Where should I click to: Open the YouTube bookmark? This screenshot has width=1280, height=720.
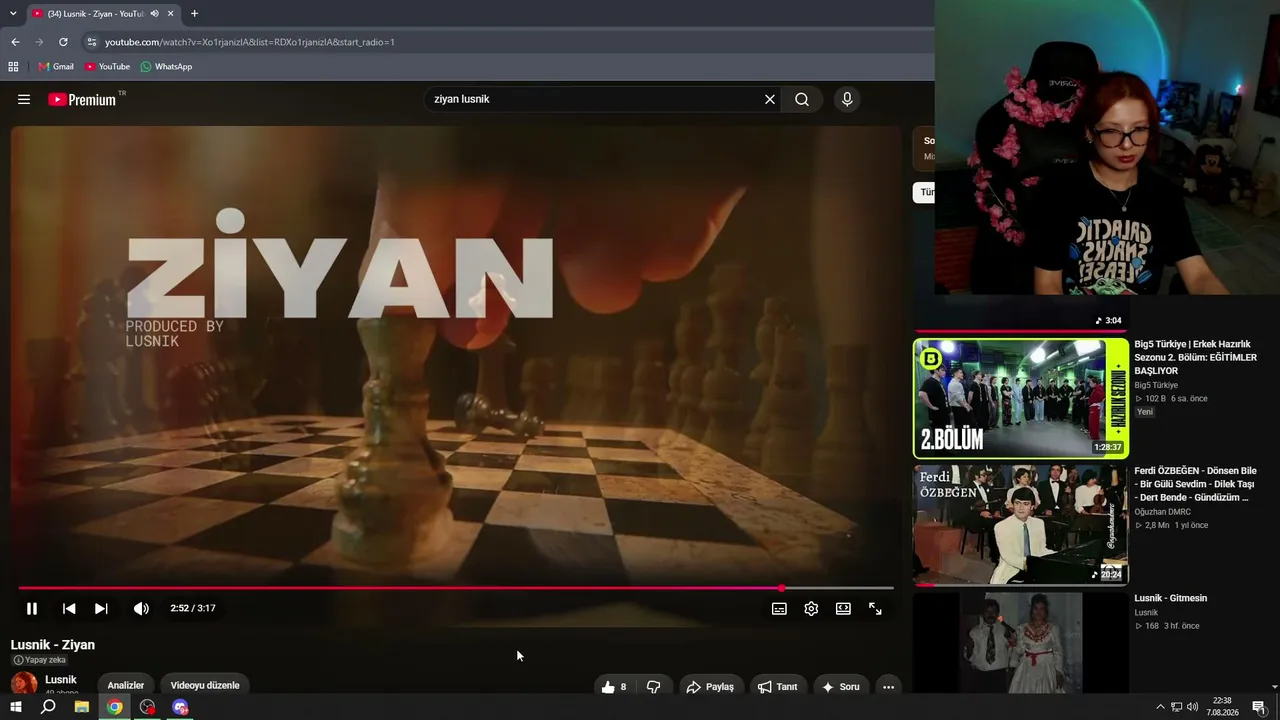click(107, 67)
